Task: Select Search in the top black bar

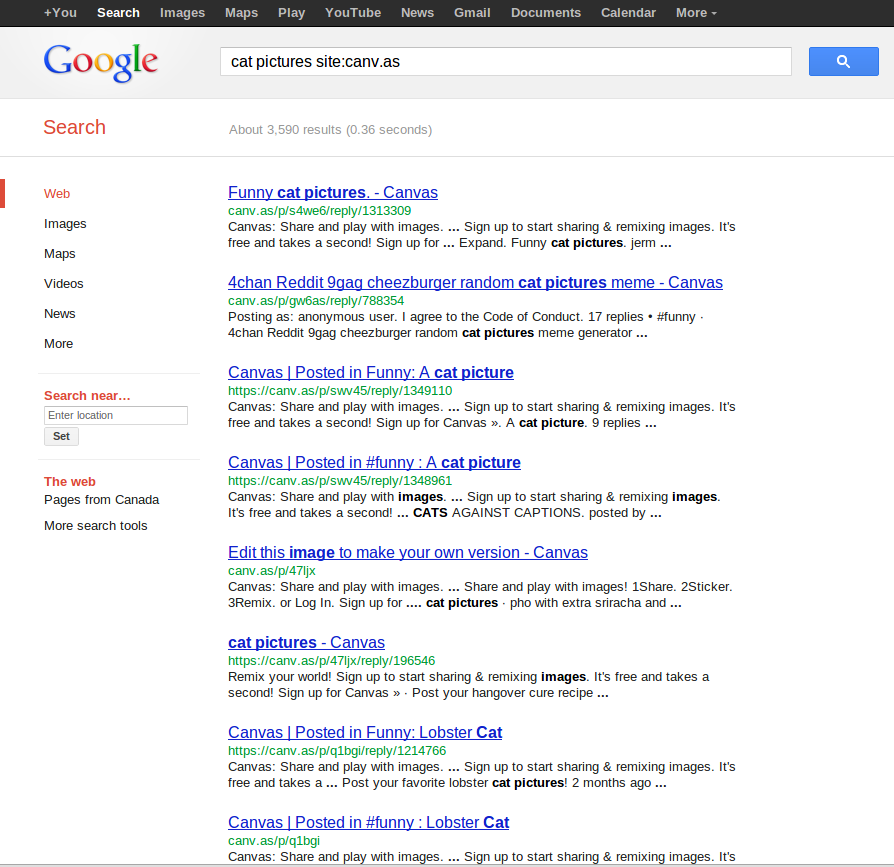Action: (x=118, y=13)
